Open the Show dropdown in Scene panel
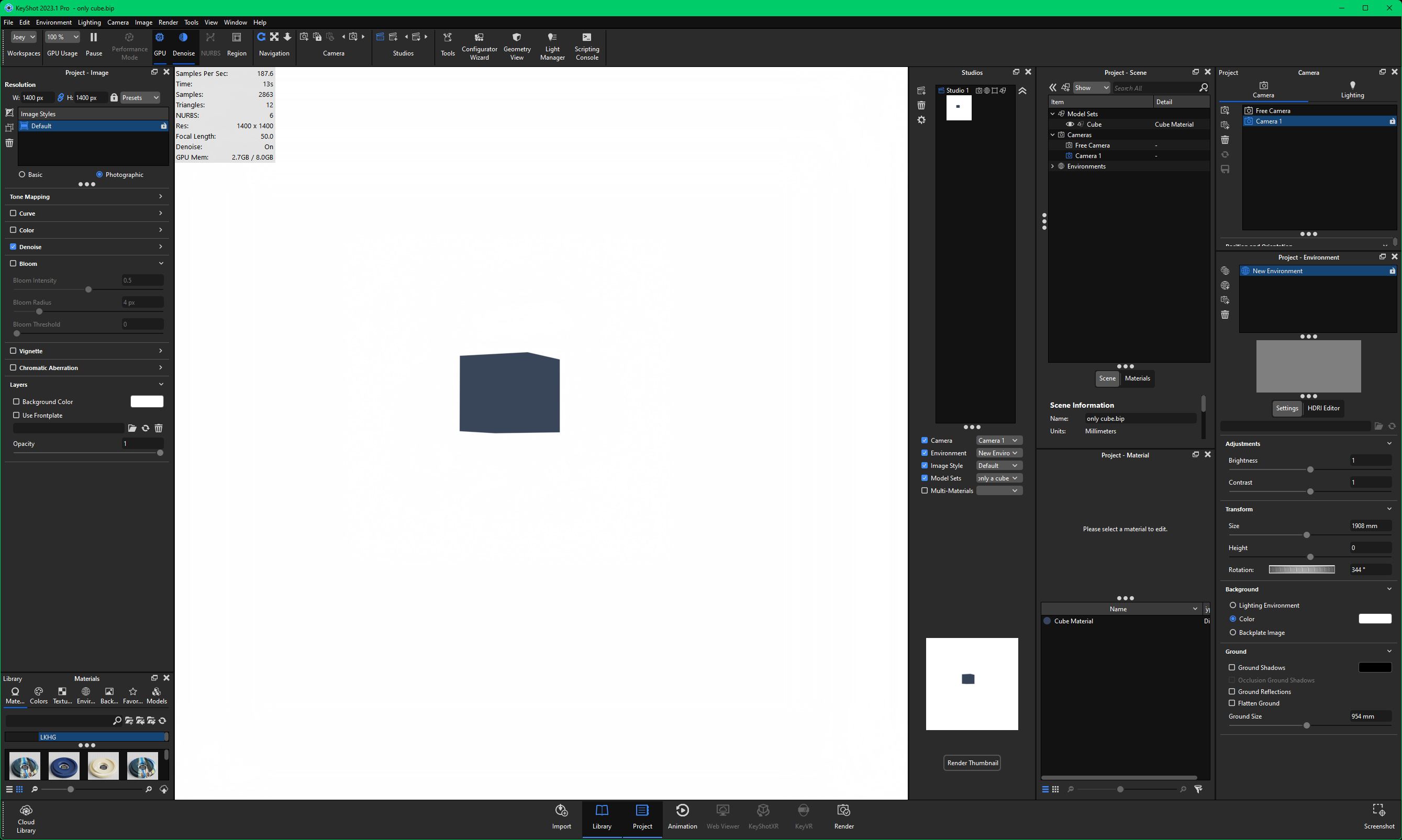The height and width of the screenshot is (840, 1402). click(1092, 88)
